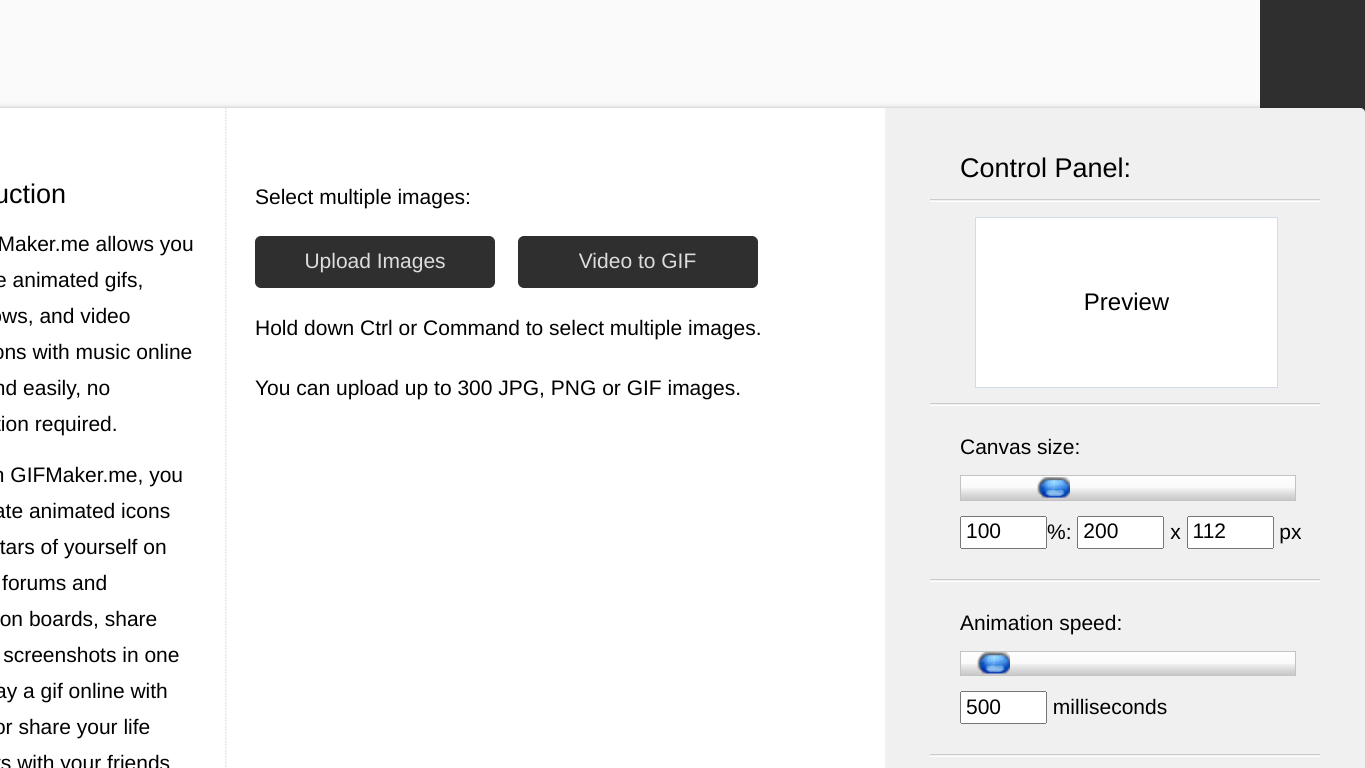Click the "px" unit label after height field
Image resolution: width=1365 pixels, height=768 pixels.
1291,532
